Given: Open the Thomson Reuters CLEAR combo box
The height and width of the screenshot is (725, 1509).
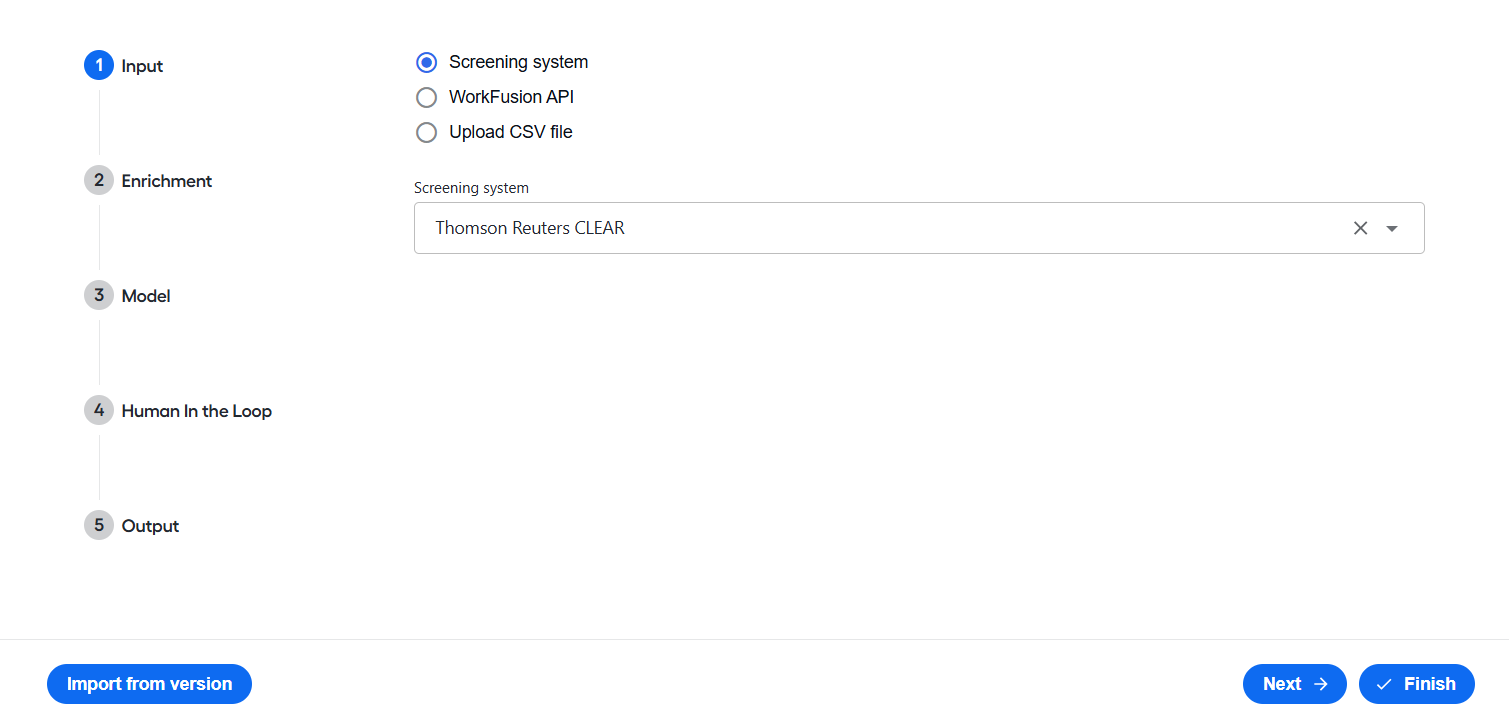Looking at the screenshot, I should (919, 228).
